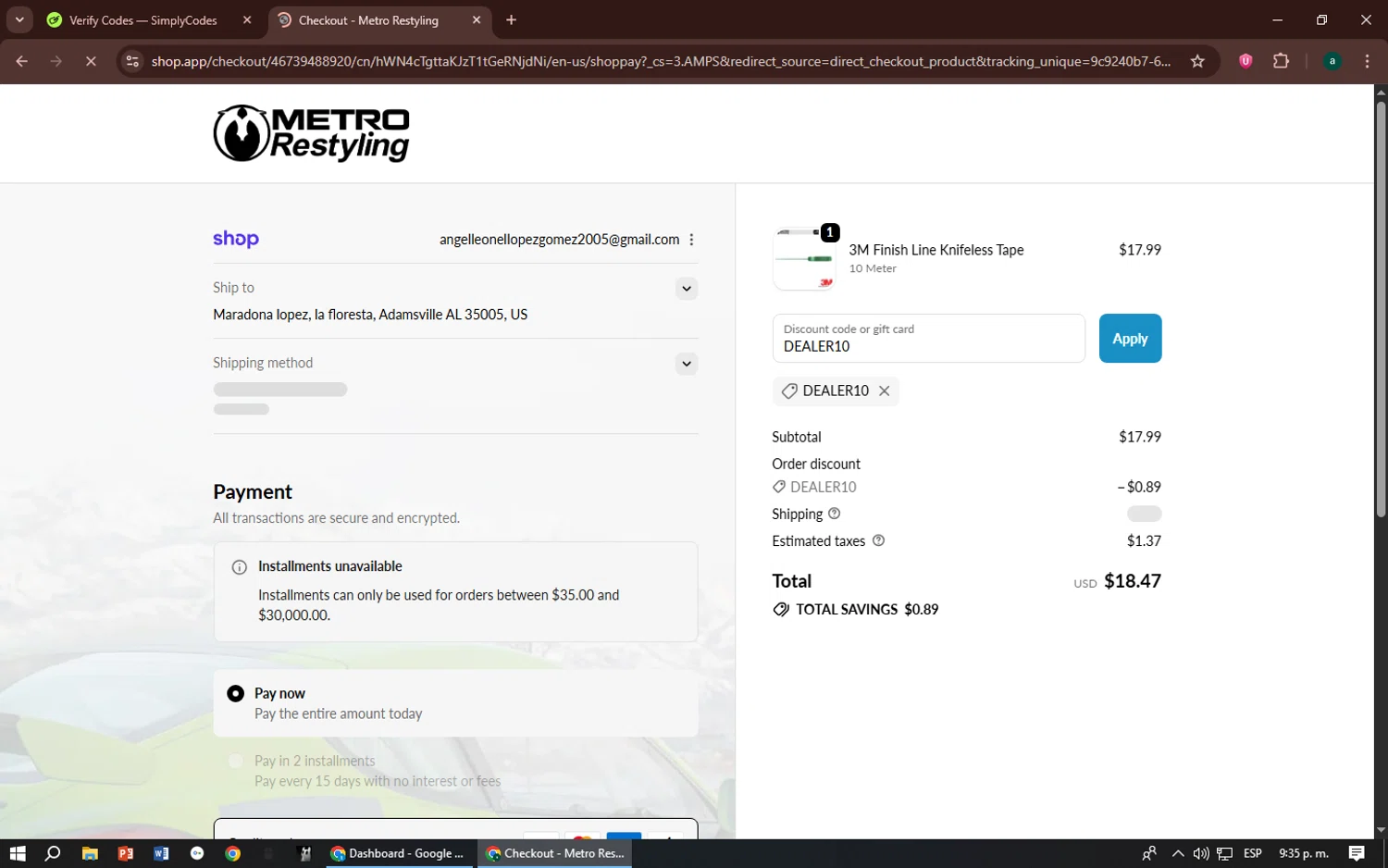Select the Pay now option
The image size is (1388, 868).
click(236, 693)
